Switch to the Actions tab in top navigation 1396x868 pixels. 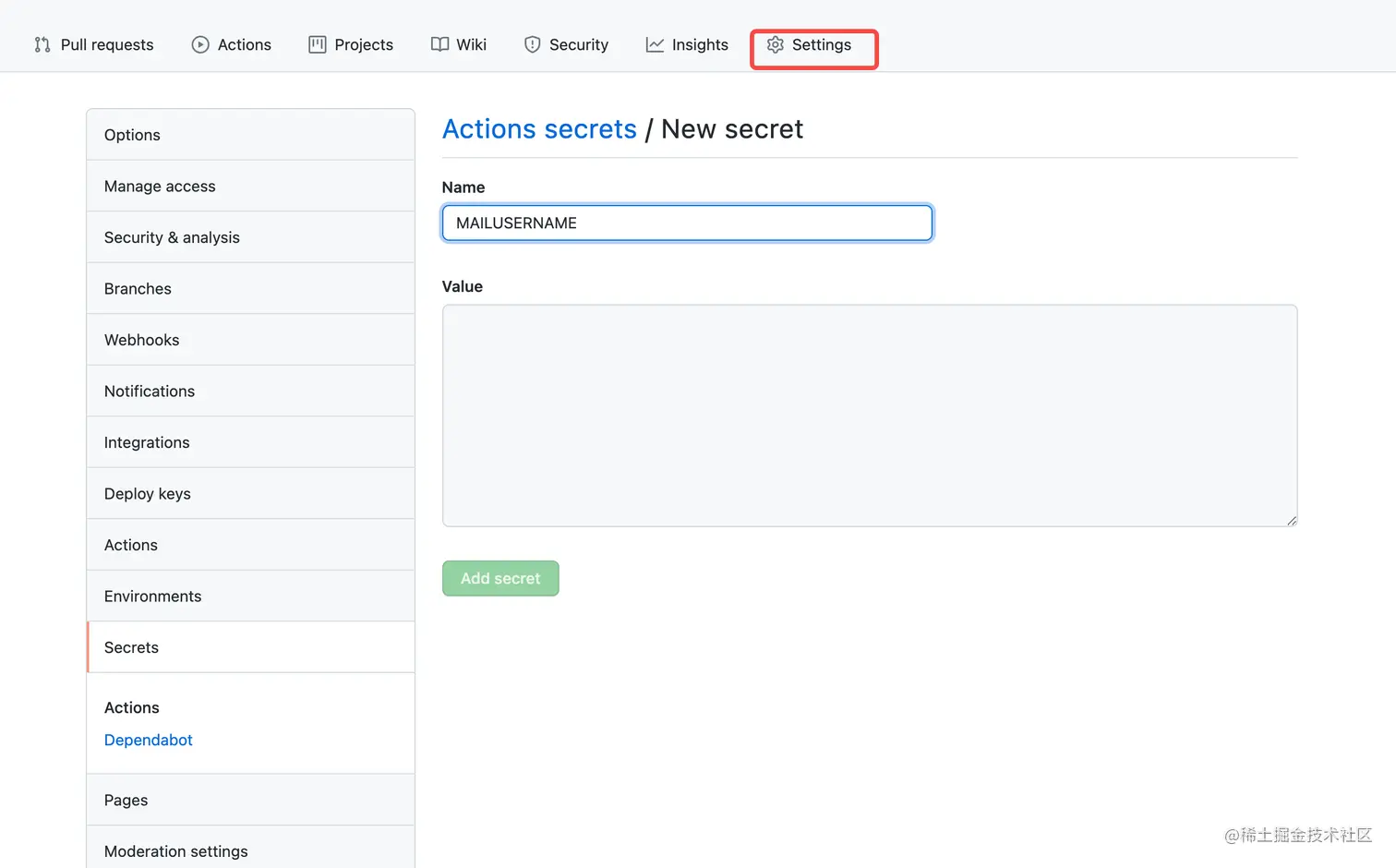click(x=232, y=44)
